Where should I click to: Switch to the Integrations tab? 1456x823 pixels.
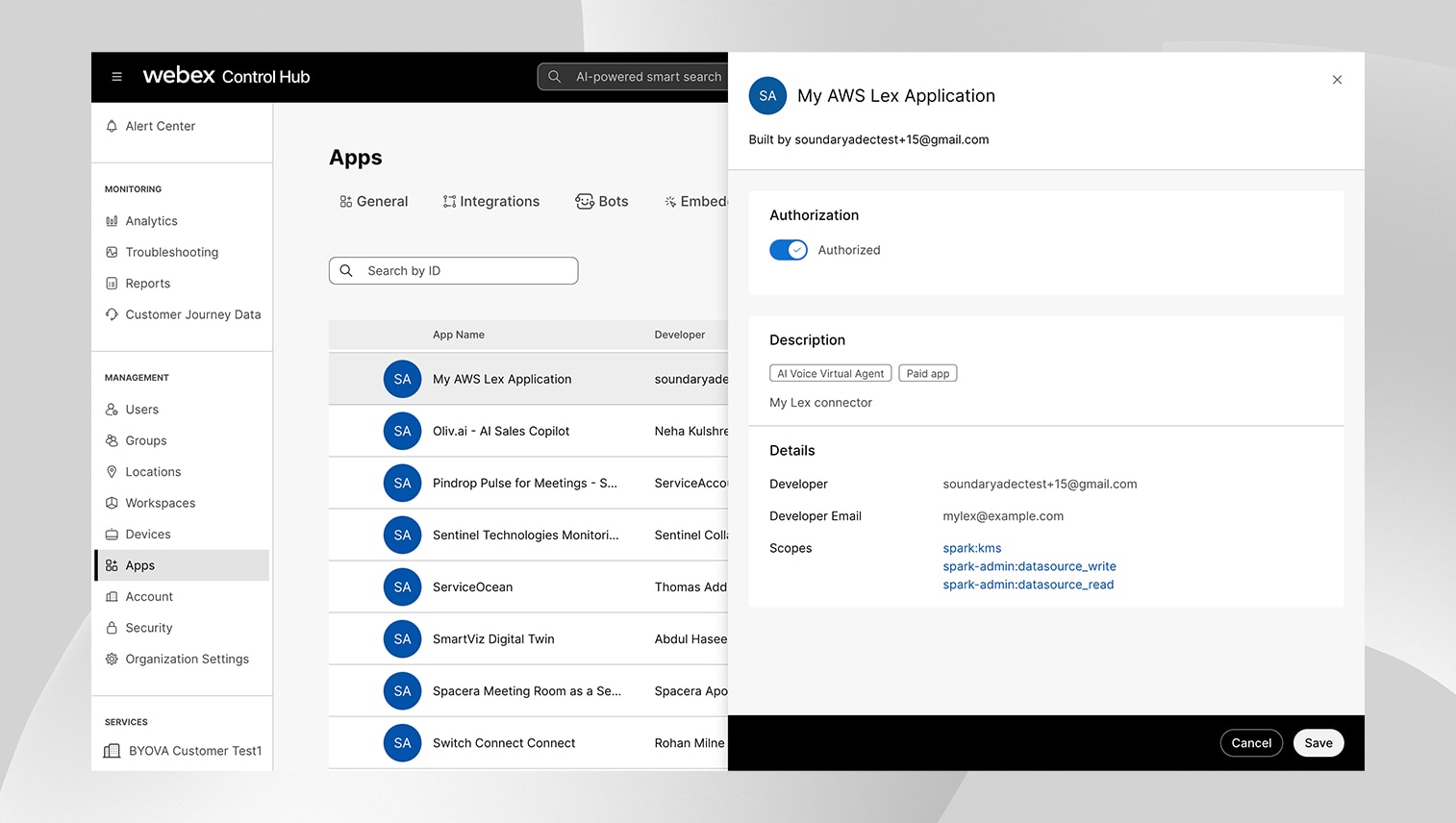[x=491, y=202]
